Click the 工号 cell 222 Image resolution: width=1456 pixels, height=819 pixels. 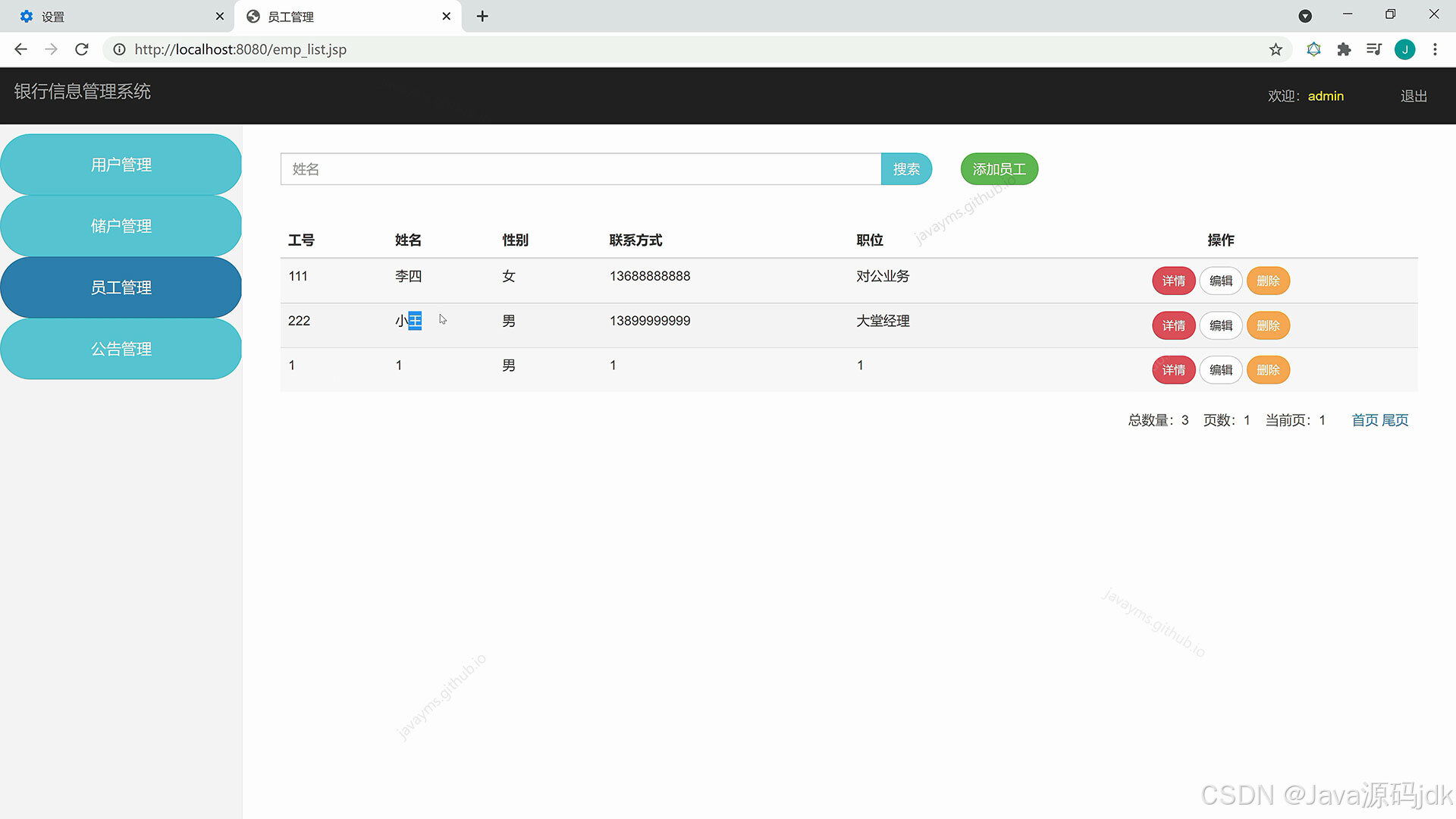point(299,321)
